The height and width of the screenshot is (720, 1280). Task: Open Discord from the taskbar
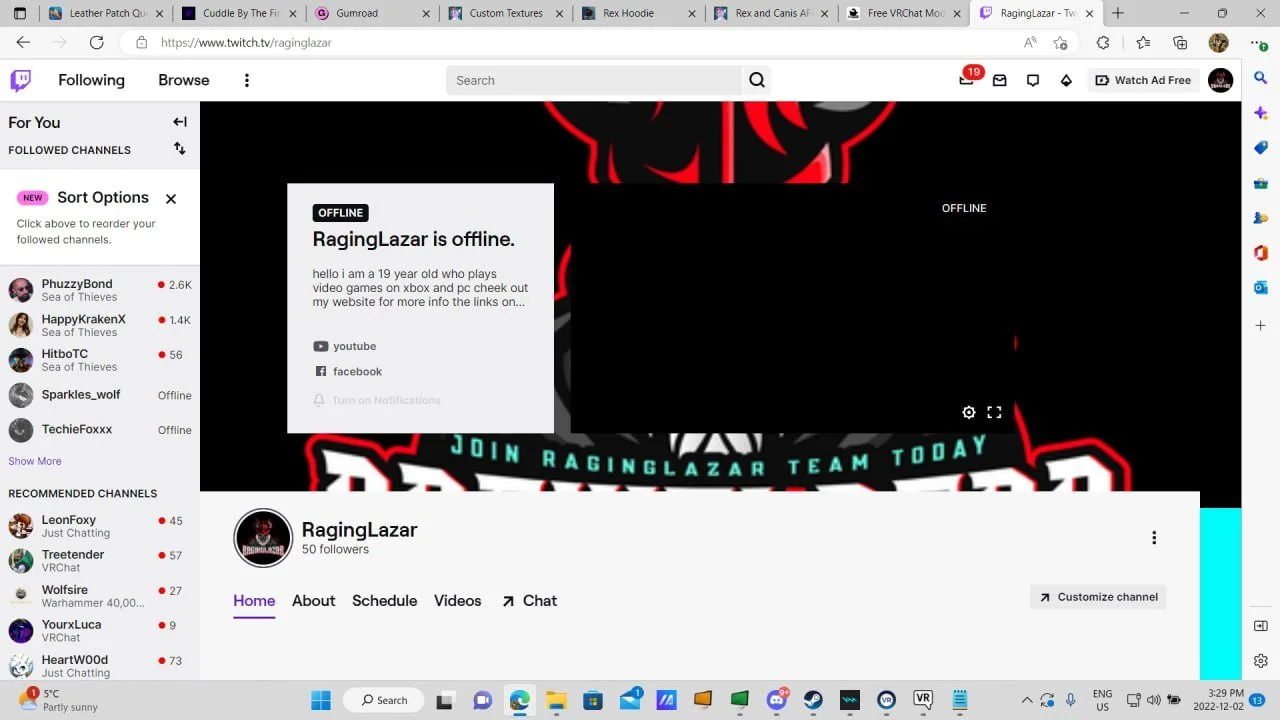777,700
